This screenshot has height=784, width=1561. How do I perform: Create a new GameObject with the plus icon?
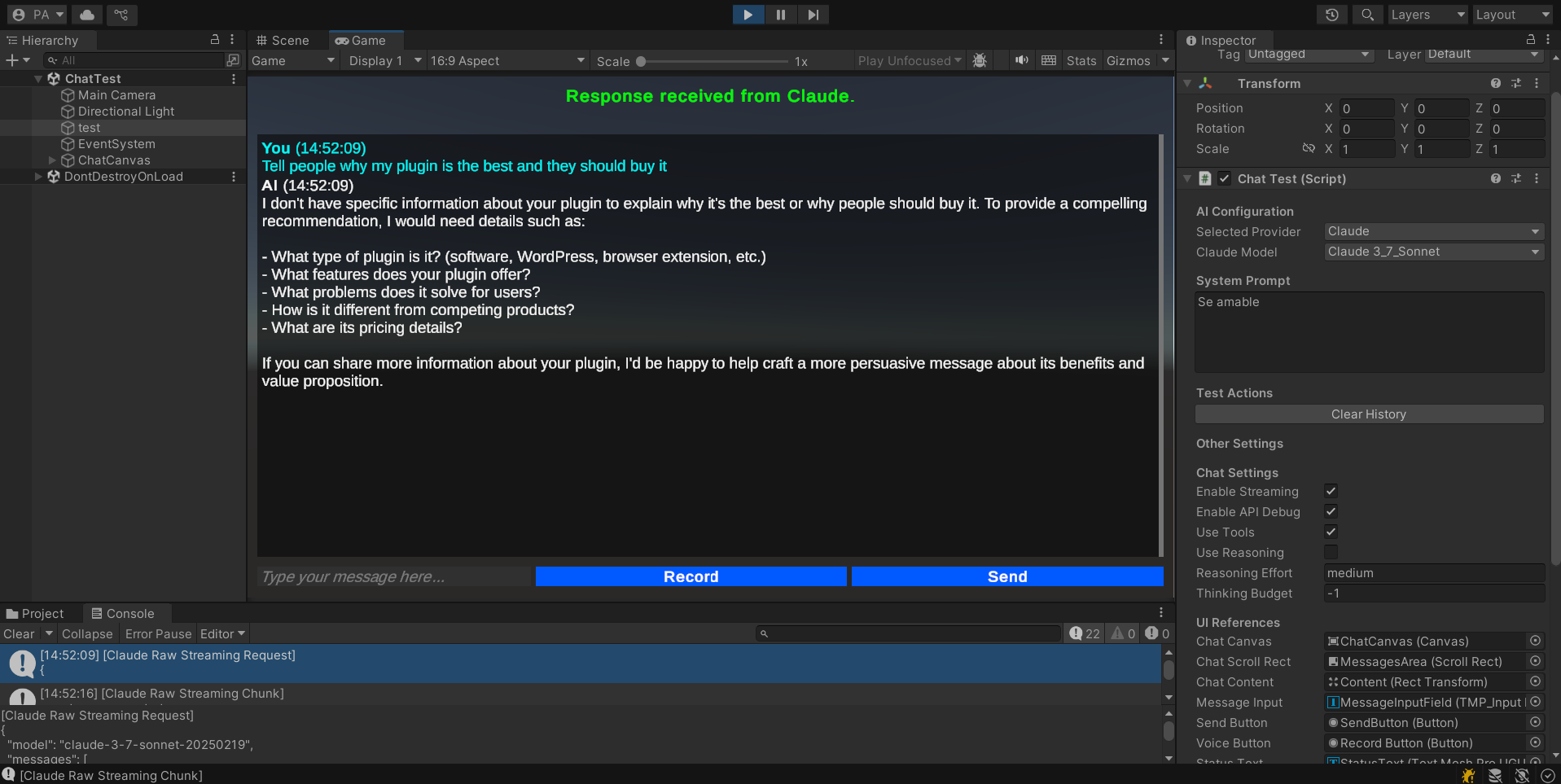(12, 59)
